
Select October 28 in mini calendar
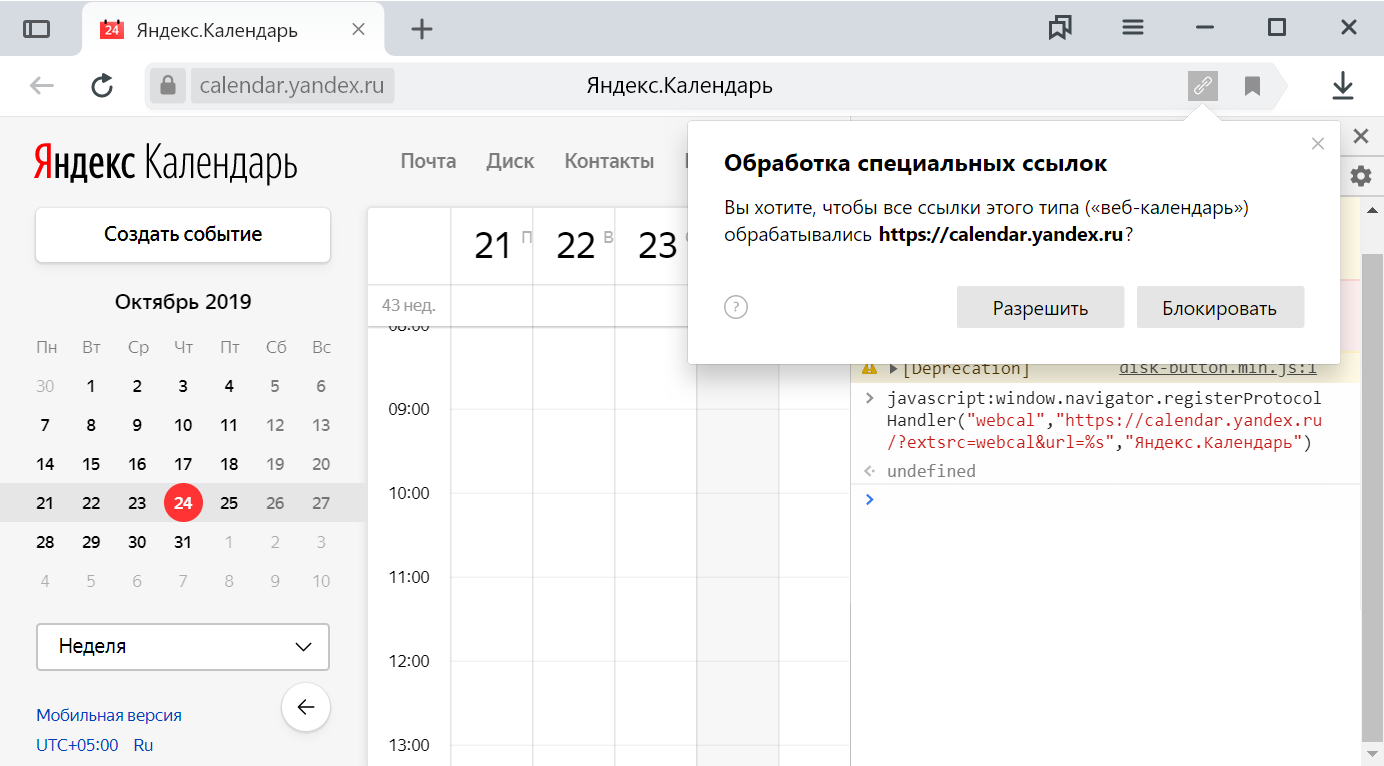45,542
